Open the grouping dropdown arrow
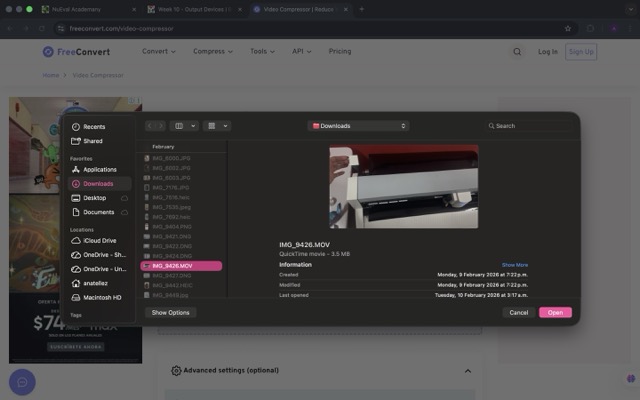 coord(225,126)
